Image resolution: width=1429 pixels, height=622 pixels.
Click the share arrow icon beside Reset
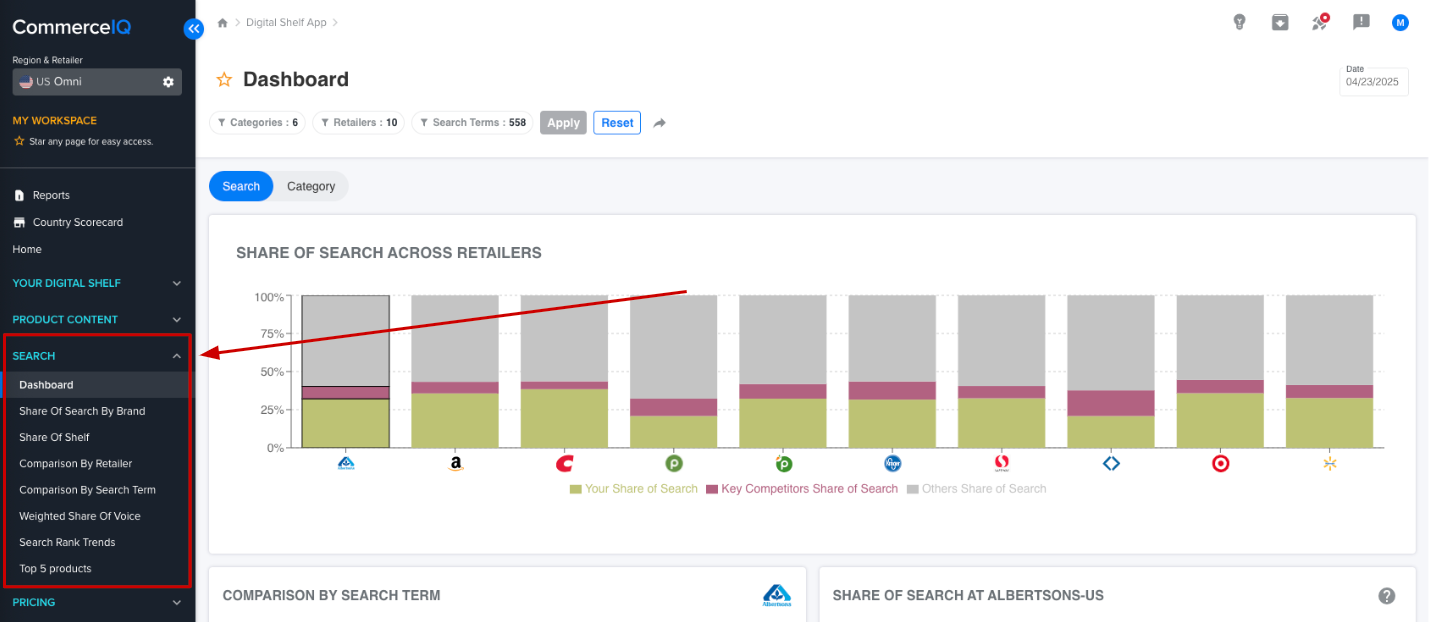point(660,123)
